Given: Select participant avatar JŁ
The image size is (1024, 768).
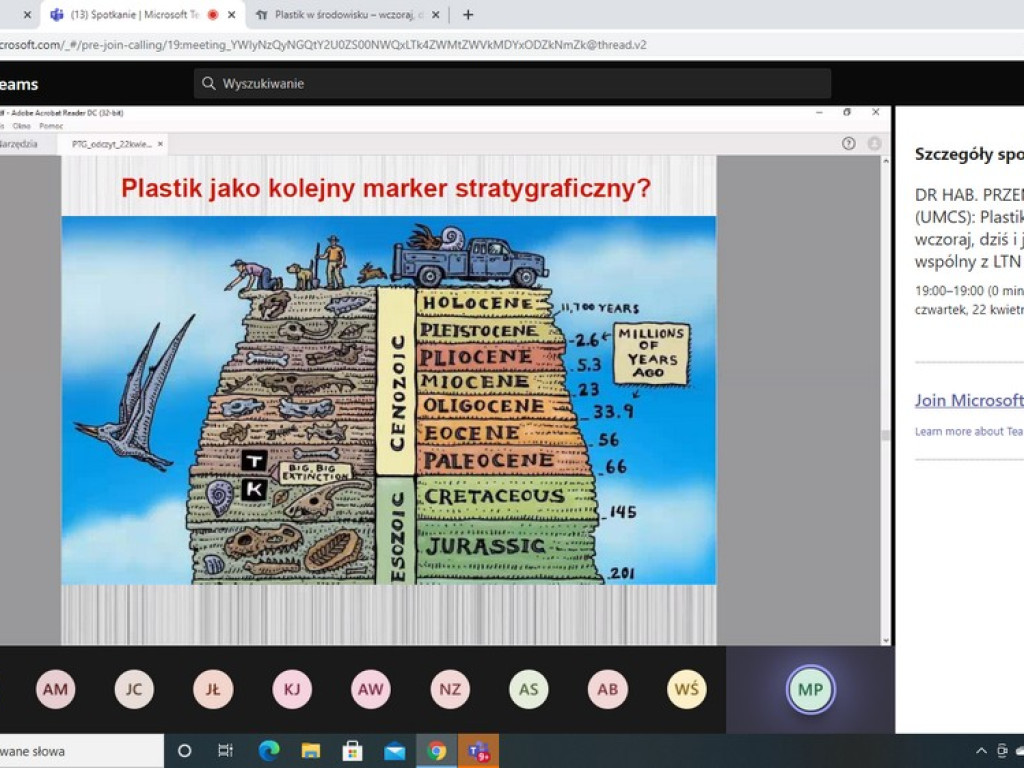Looking at the screenshot, I should pos(213,690).
